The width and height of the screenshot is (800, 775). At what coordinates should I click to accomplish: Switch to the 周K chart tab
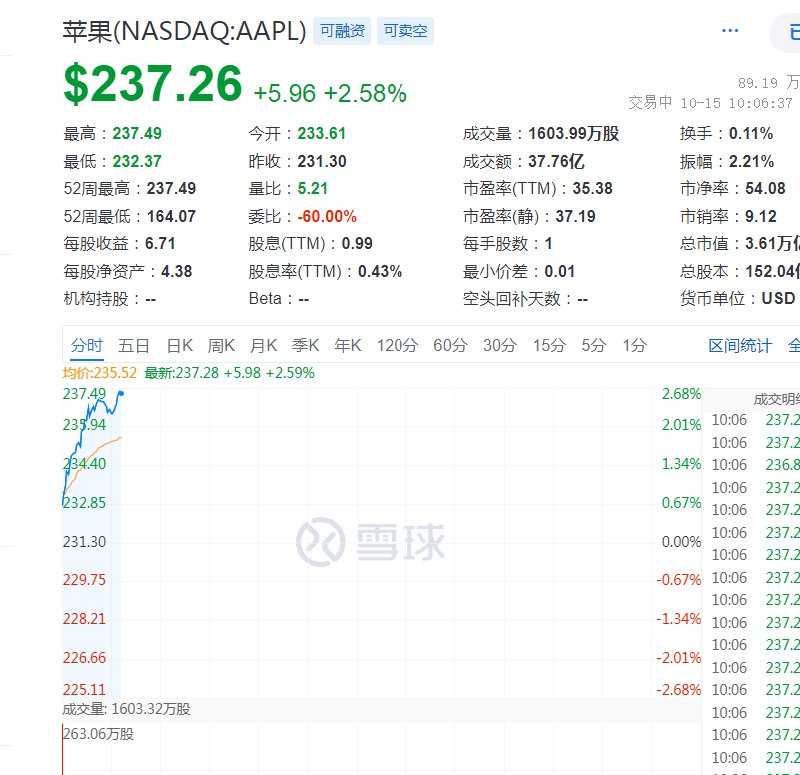(x=221, y=345)
